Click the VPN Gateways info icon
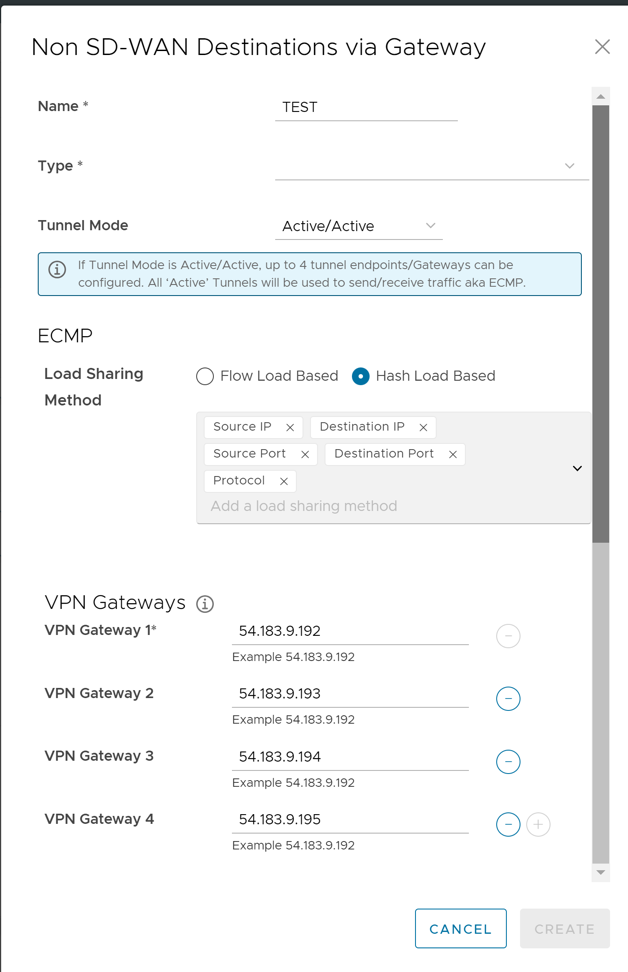Image resolution: width=628 pixels, height=972 pixels. 205,604
